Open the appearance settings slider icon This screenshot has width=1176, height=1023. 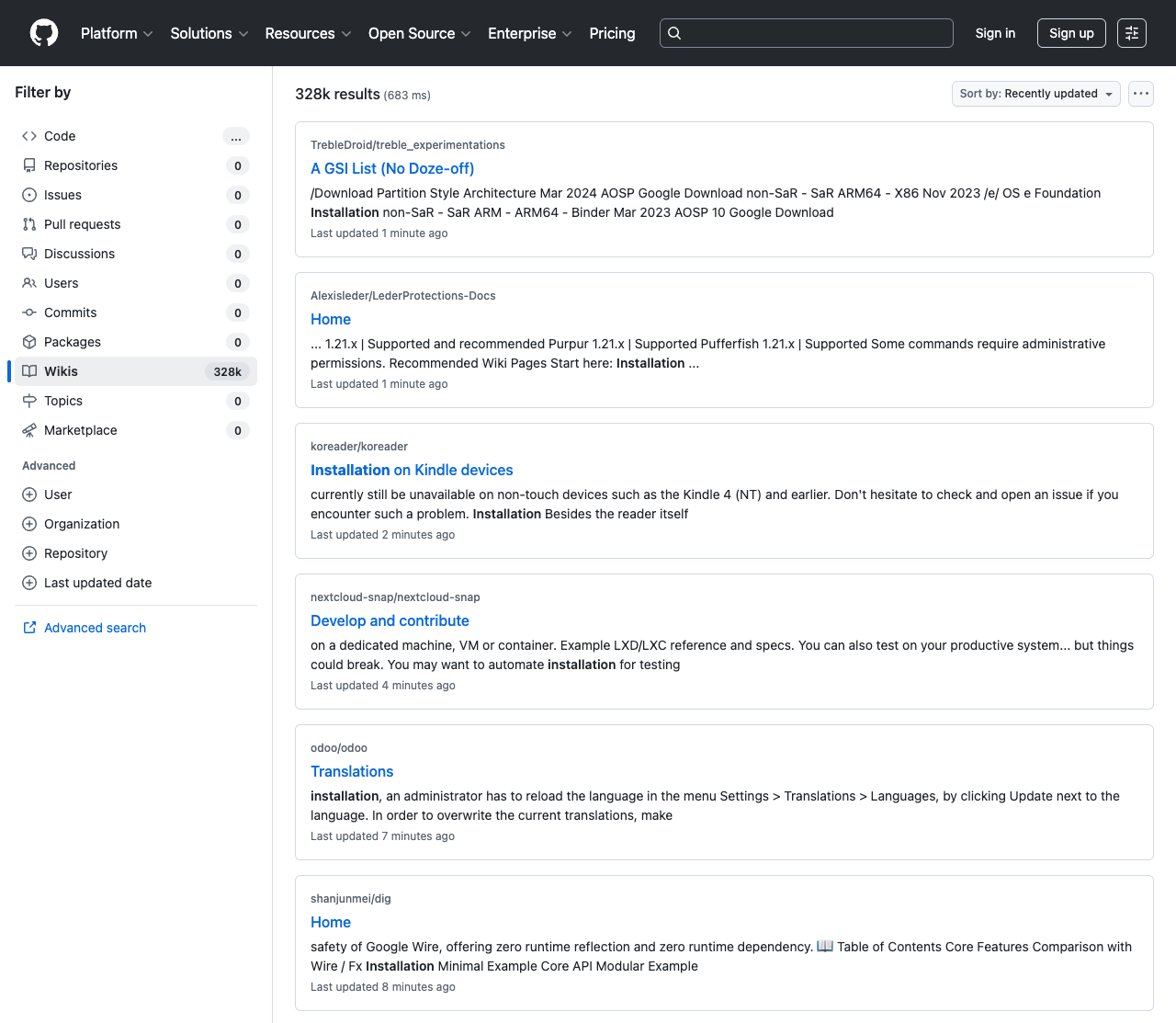click(1132, 33)
